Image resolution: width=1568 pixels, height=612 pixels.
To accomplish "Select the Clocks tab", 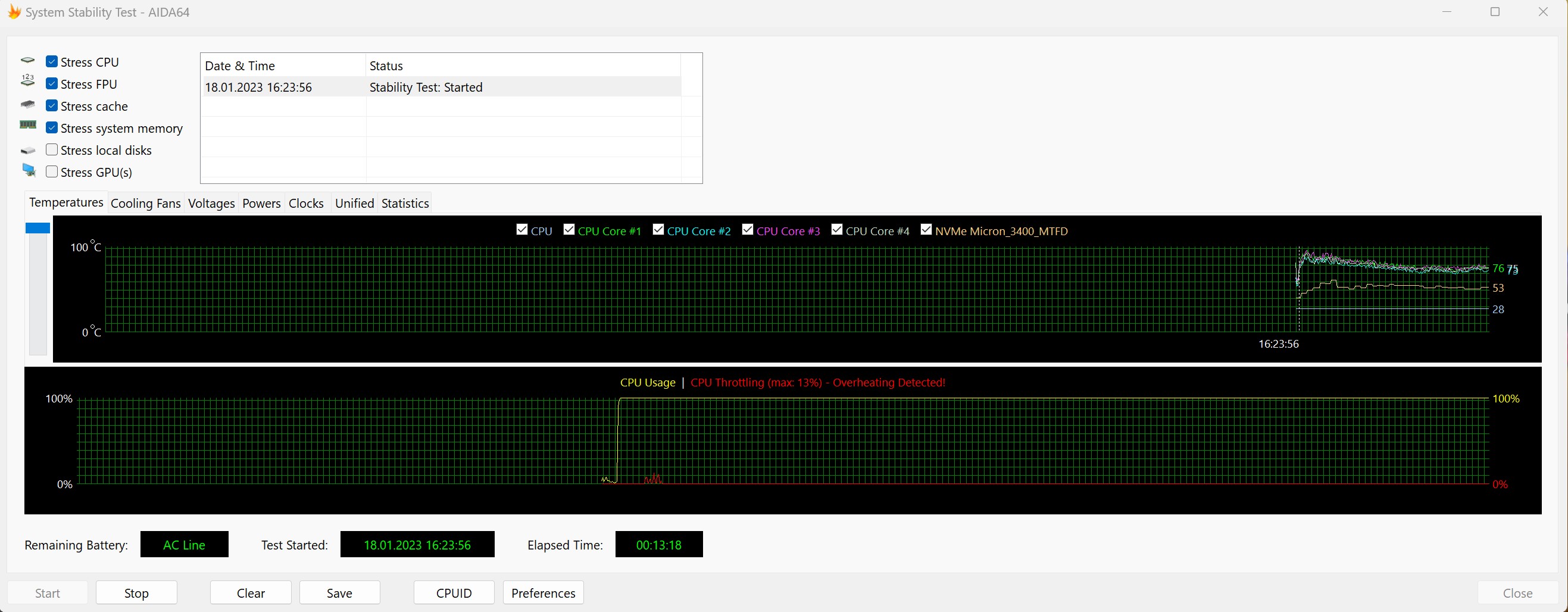I will click(x=305, y=204).
